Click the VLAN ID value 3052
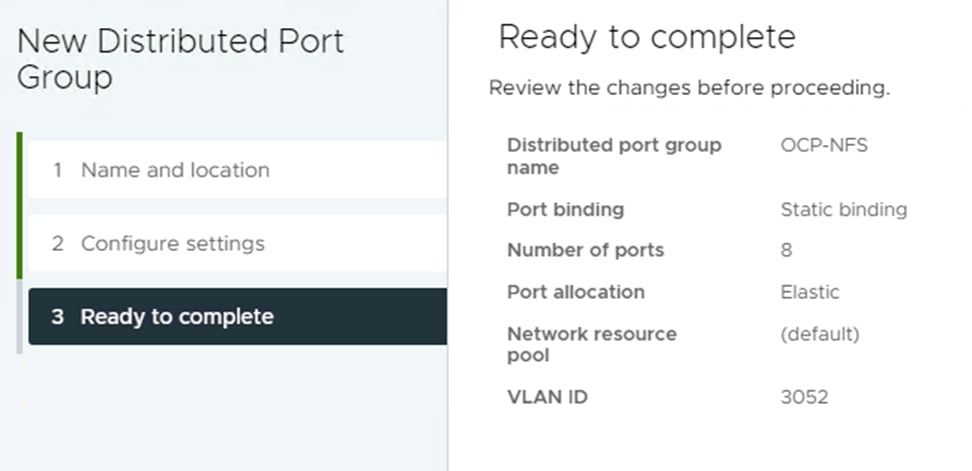The width and height of the screenshot is (972, 471). [x=804, y=397]
